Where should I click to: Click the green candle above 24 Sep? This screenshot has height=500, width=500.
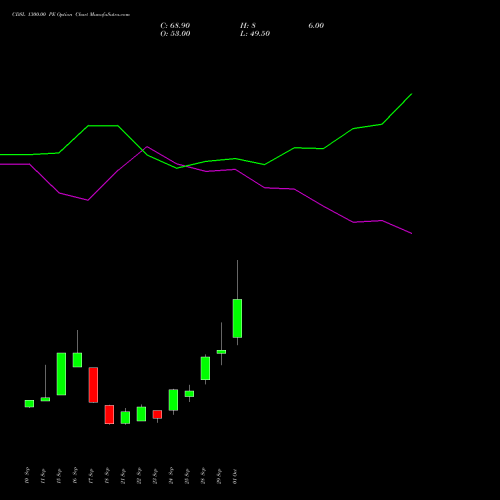(x=173, y=400)
